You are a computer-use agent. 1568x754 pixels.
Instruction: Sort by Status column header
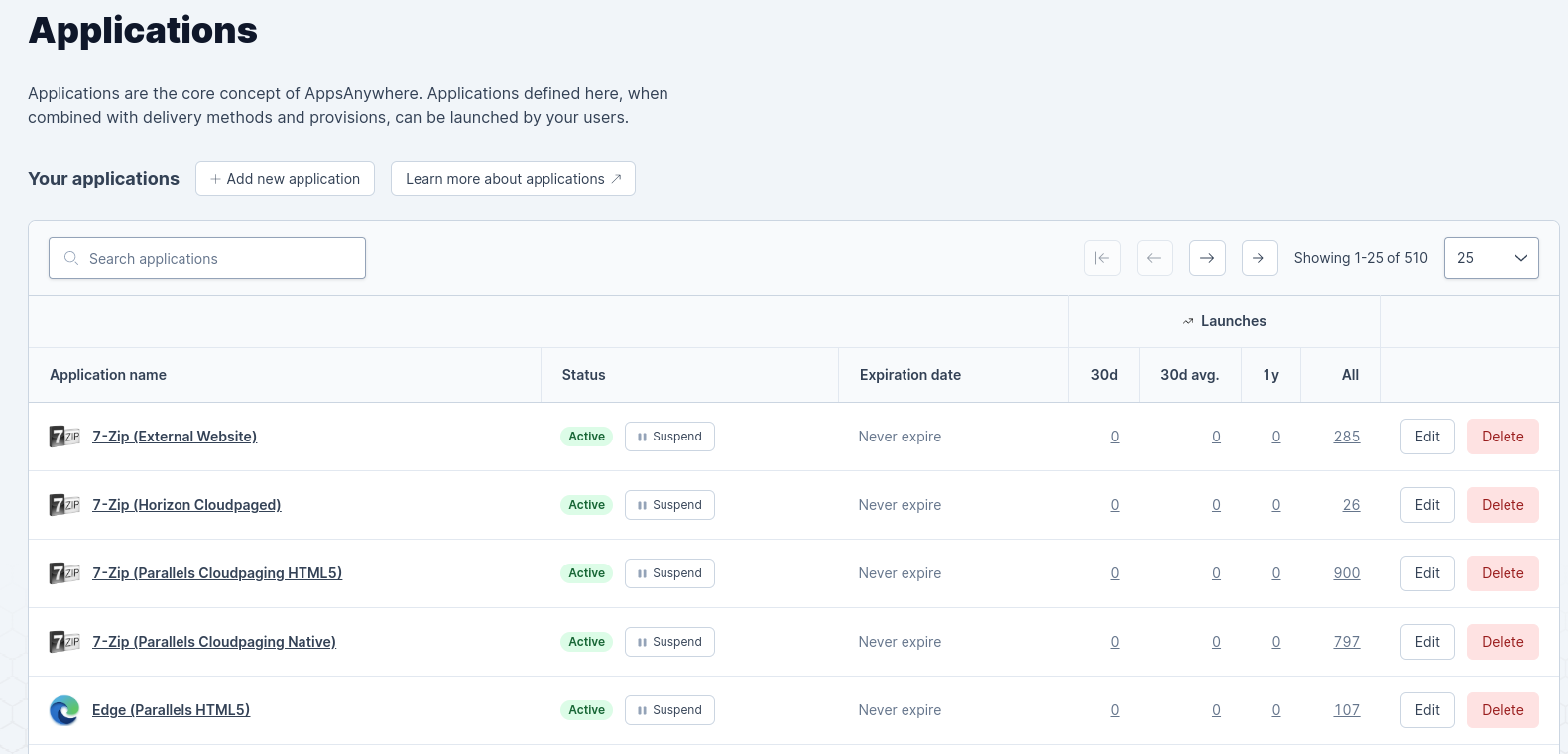(583, 375)
